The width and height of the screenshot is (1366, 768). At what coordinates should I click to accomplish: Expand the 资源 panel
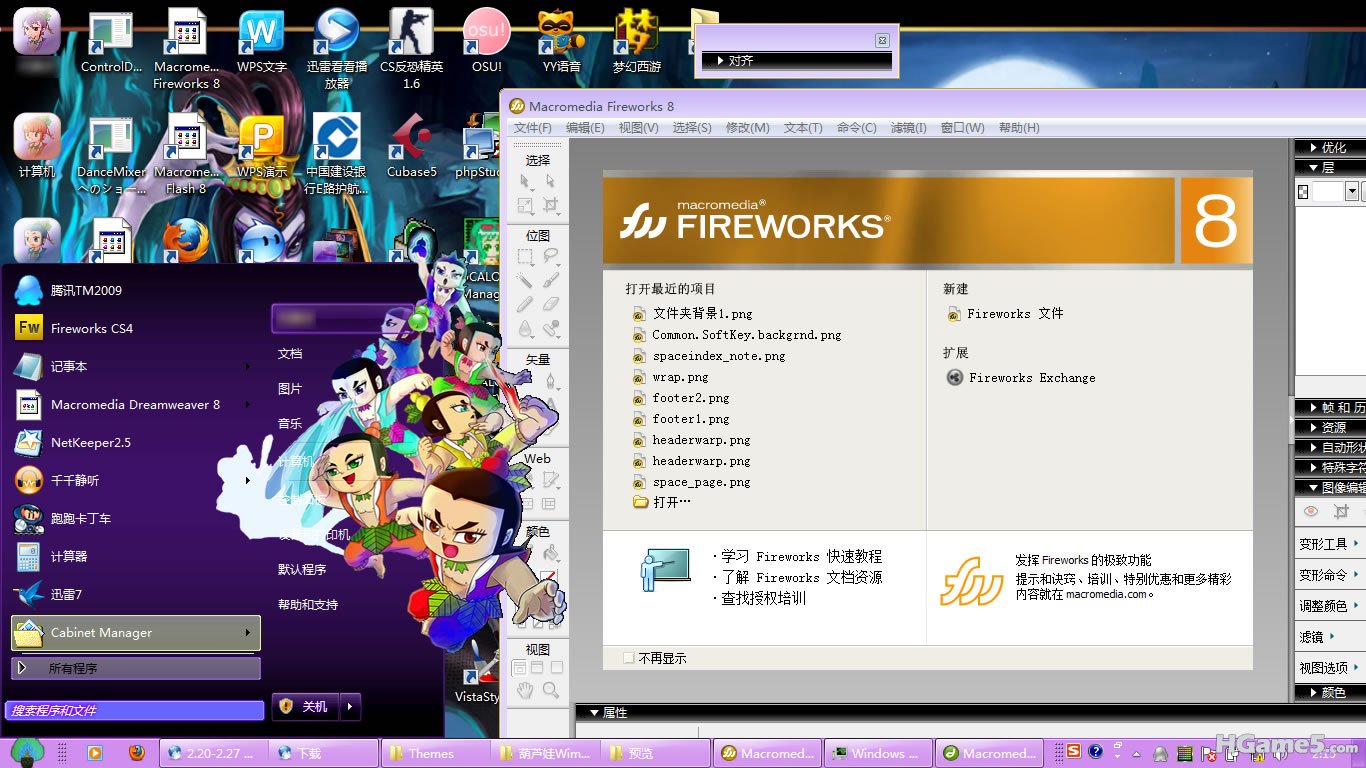tap(1330, 427)
